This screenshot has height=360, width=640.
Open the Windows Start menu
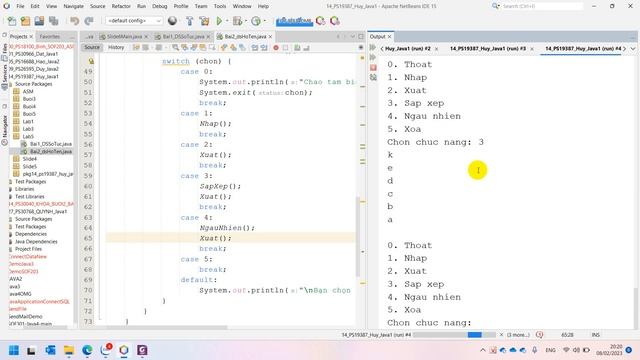[x=14, y=350]
